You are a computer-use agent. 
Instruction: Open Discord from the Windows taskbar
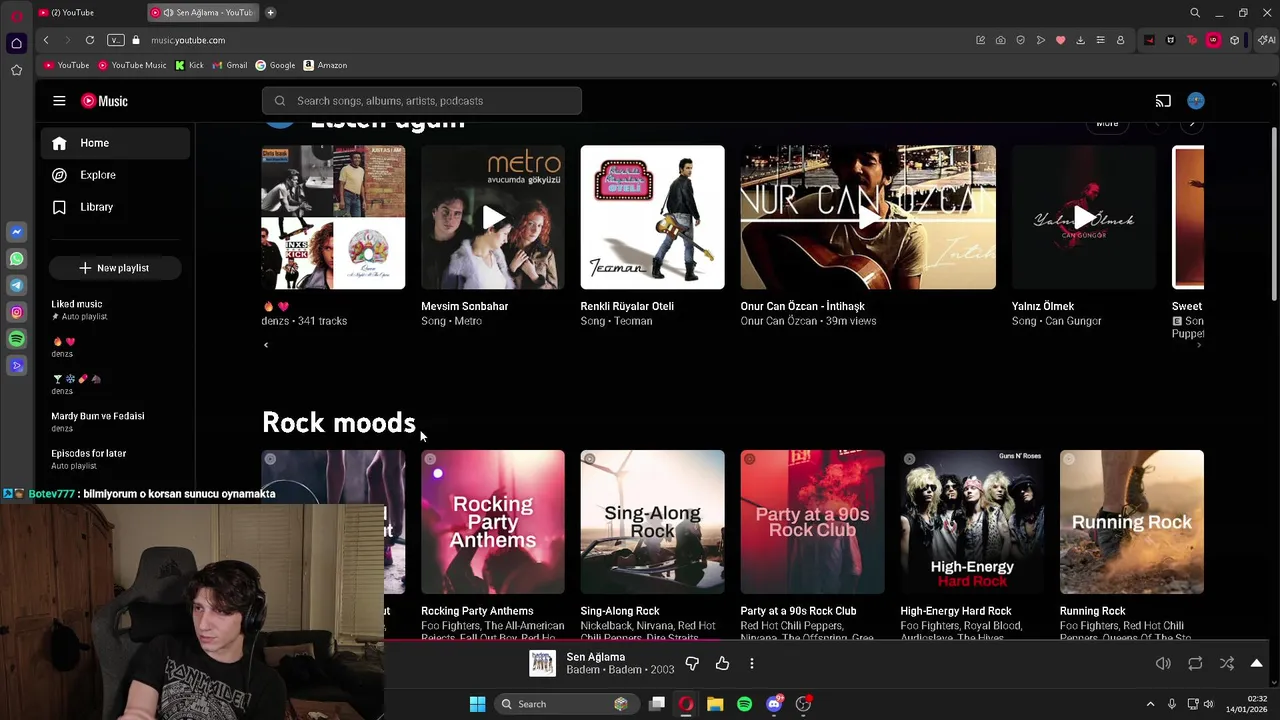(774, 704)
